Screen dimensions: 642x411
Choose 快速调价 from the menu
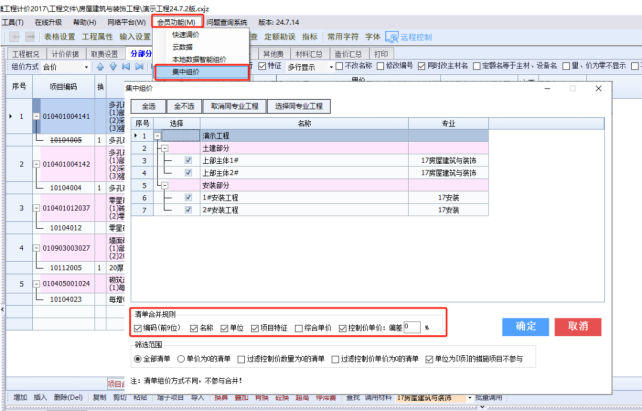pyautogui.click(x=185, y=35)
